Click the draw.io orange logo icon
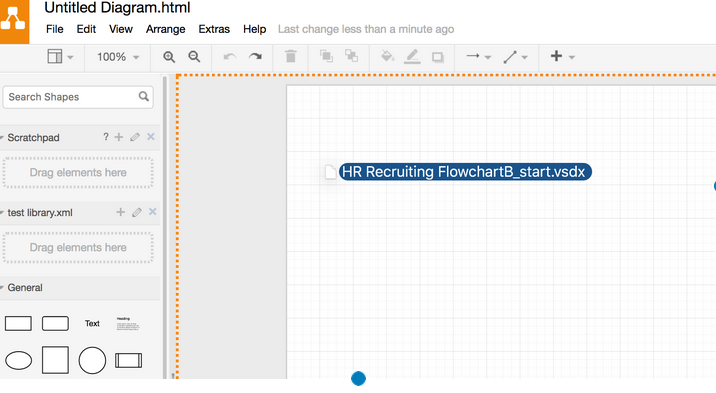Screen dimensions: 716x393 [x=14, y=21]
